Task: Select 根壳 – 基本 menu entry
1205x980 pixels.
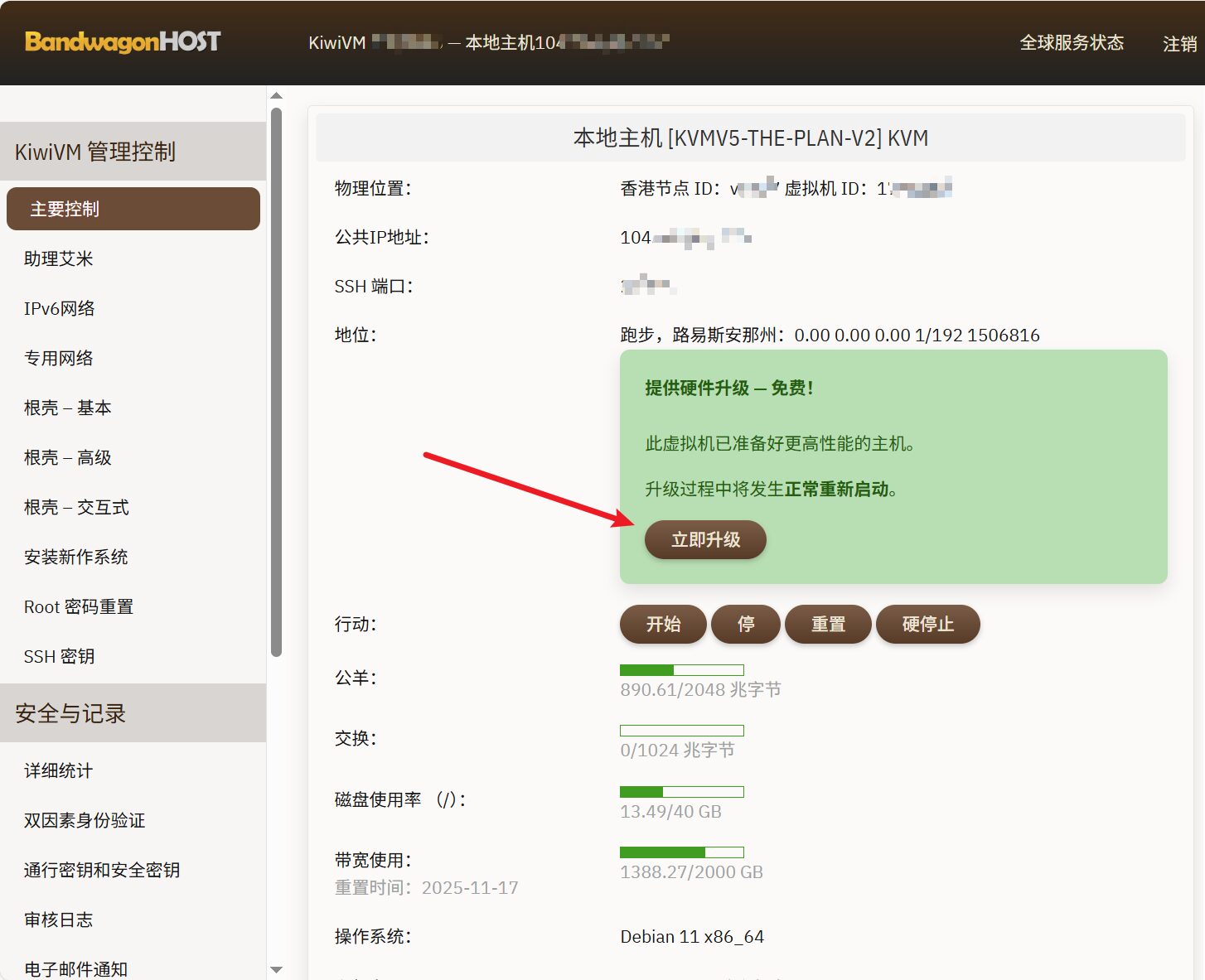Action: 68,408
